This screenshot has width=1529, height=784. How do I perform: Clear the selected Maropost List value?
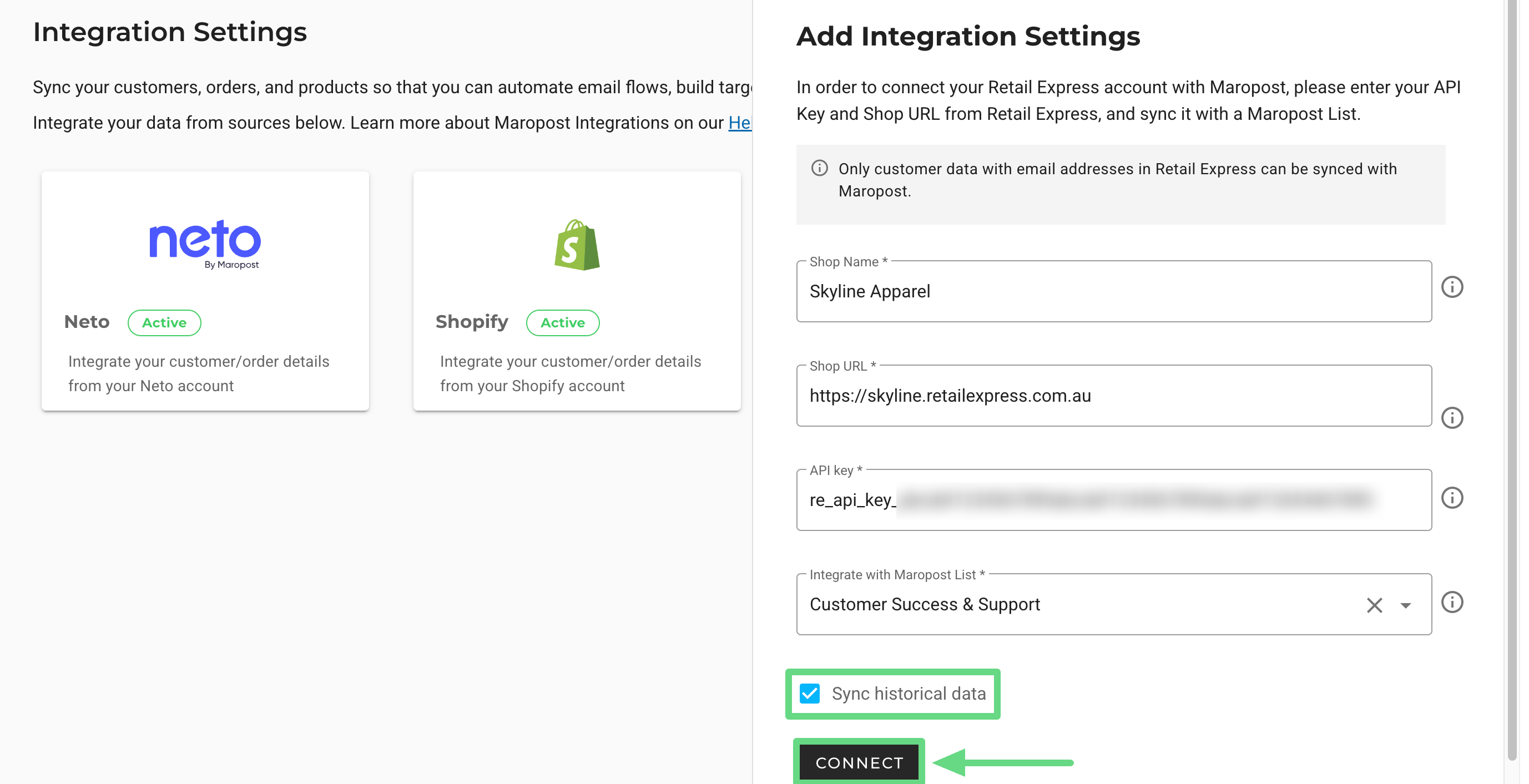pyautogui.click(x=1374, y=605)
